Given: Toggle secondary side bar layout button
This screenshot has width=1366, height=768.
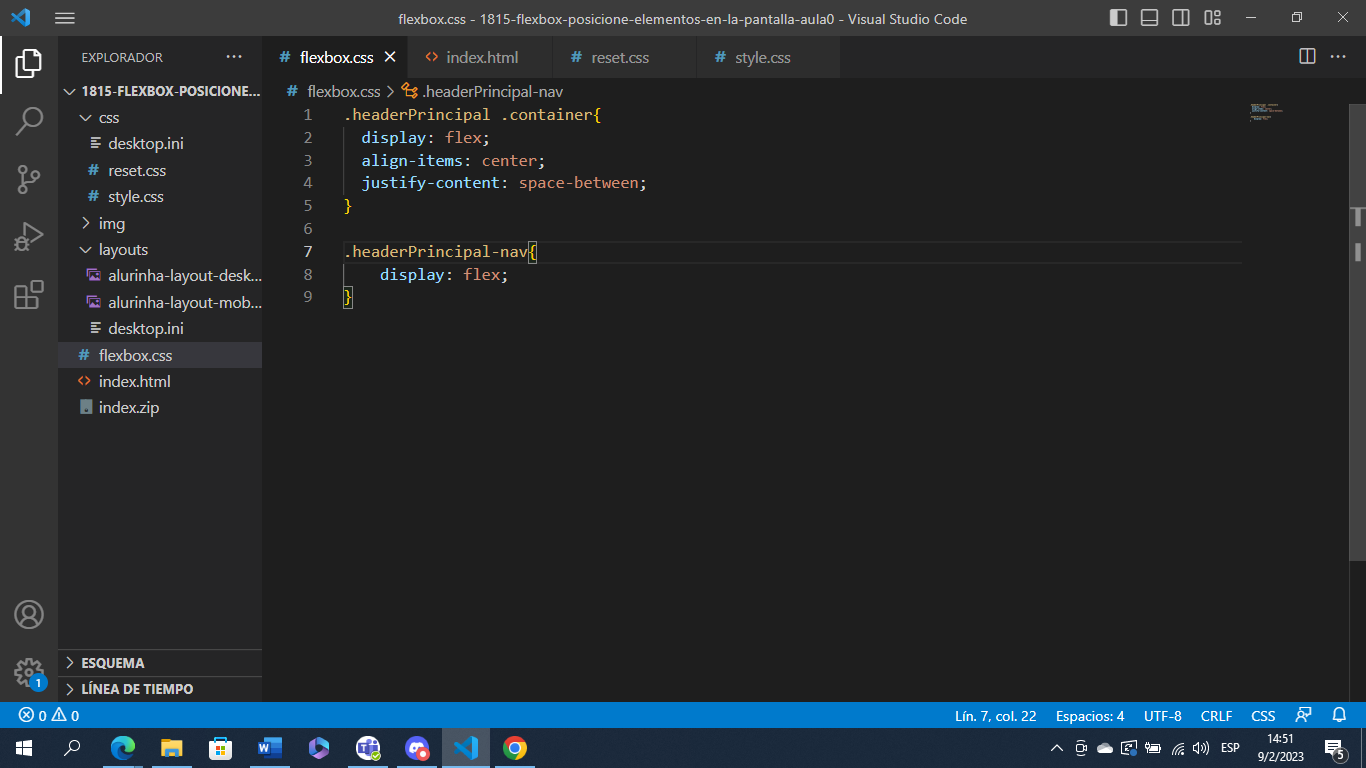Looking at the screenshot, I should 1181,18.
